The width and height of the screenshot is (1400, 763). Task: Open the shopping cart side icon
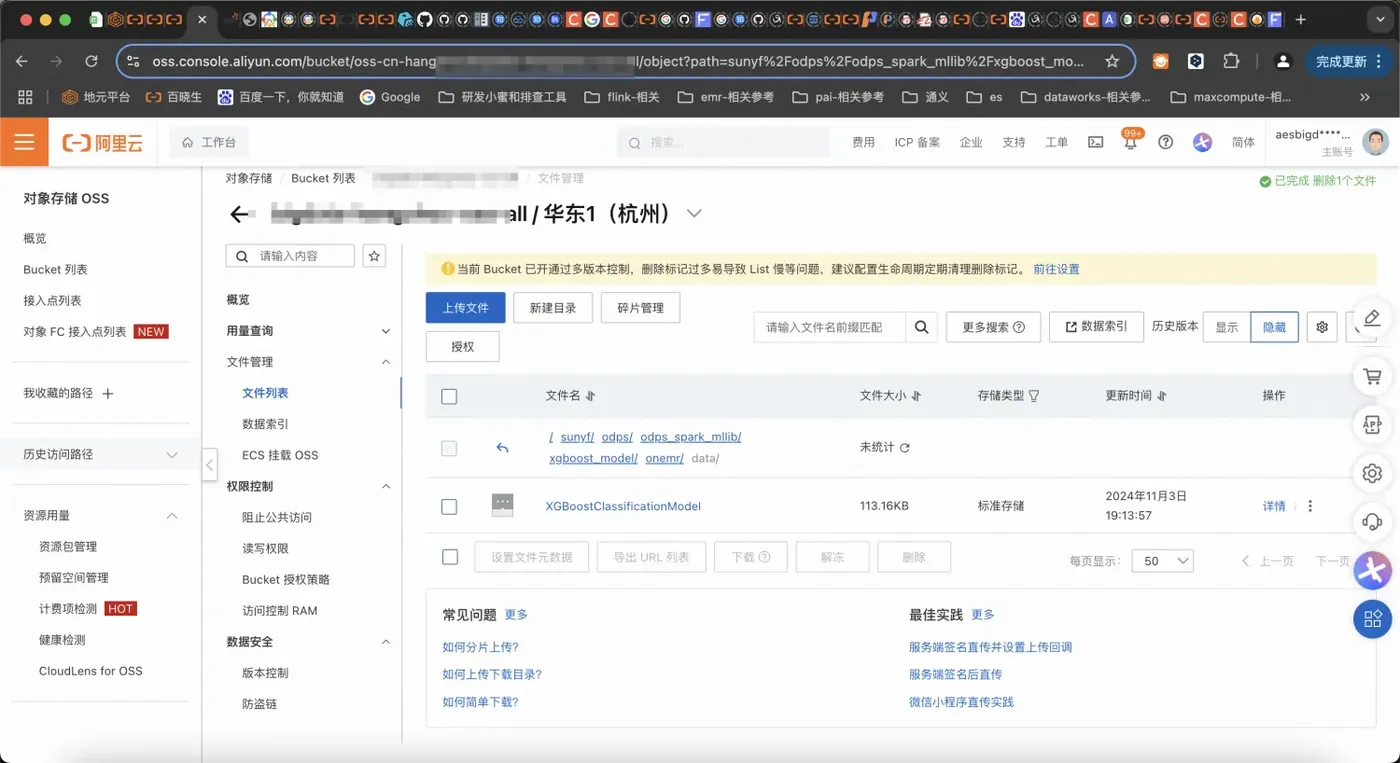pos(1372,376)
